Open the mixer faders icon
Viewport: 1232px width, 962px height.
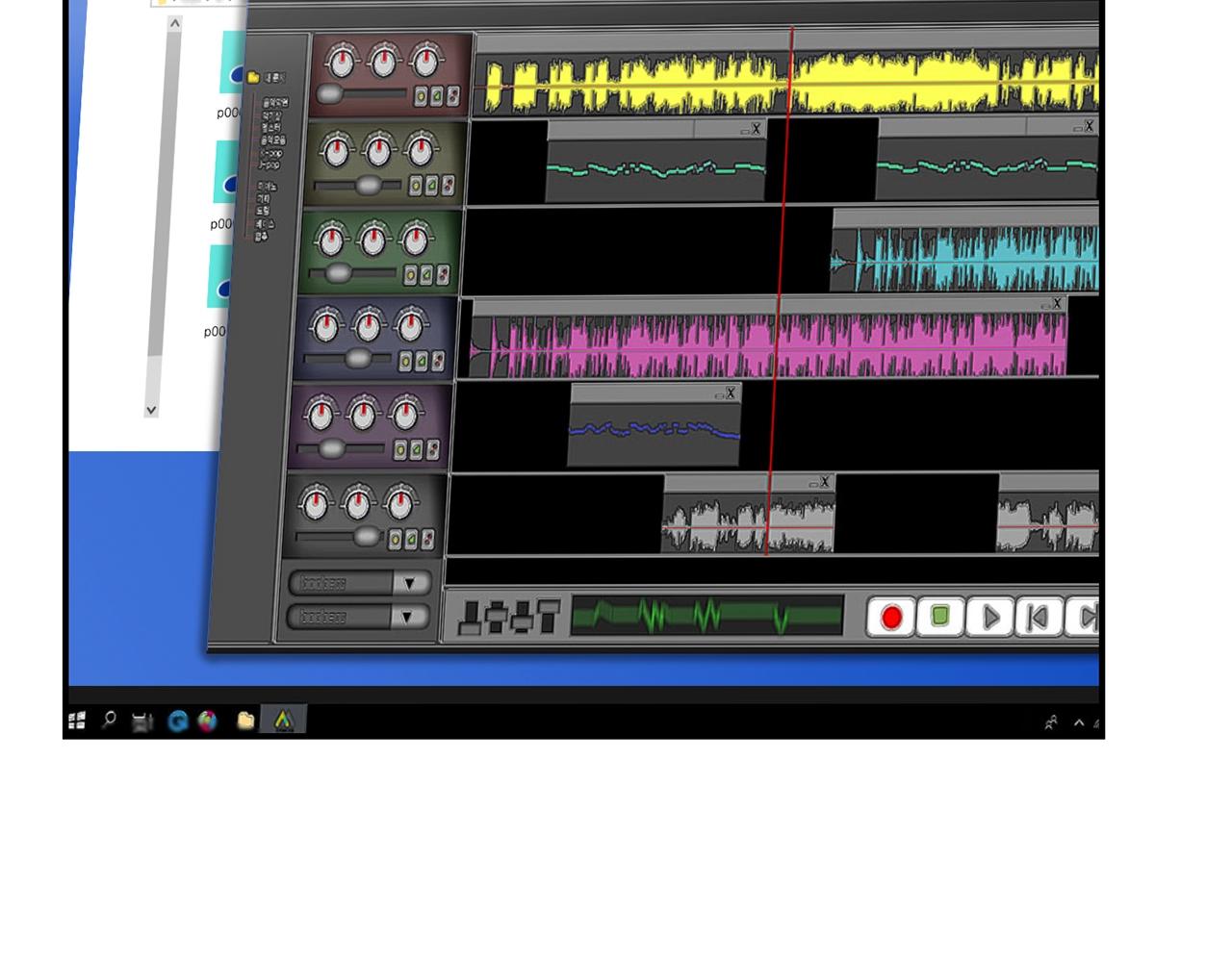pos(509,617)
